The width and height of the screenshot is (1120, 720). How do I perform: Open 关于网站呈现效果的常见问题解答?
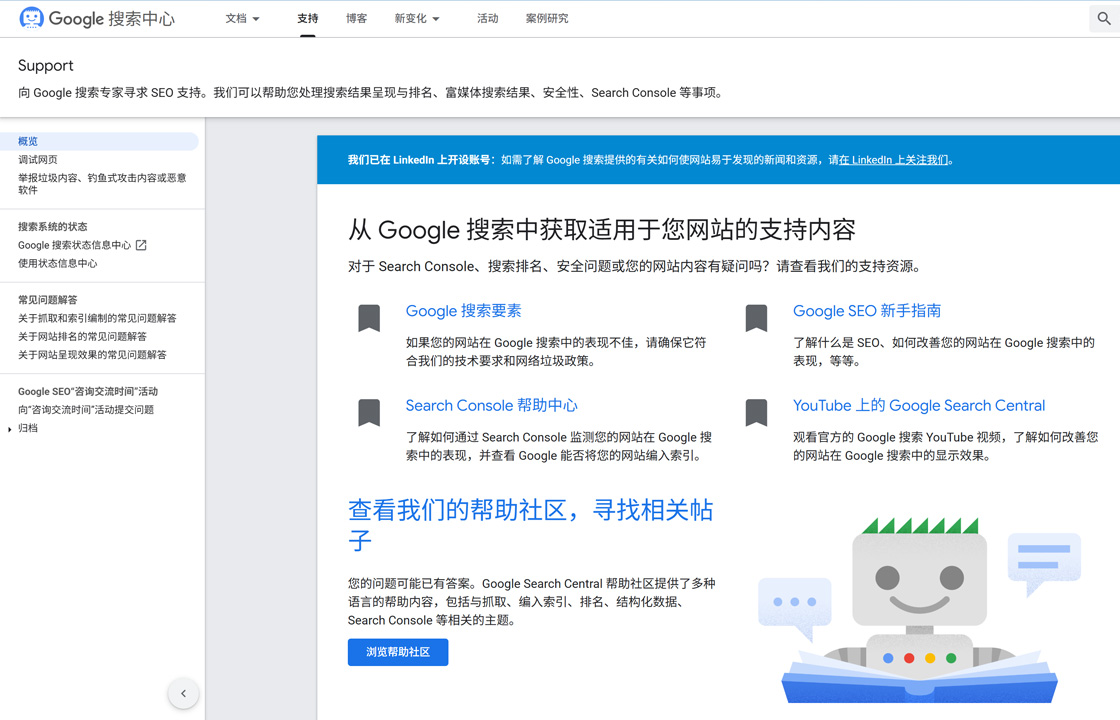pyautogui.click(x=92, y=354)
